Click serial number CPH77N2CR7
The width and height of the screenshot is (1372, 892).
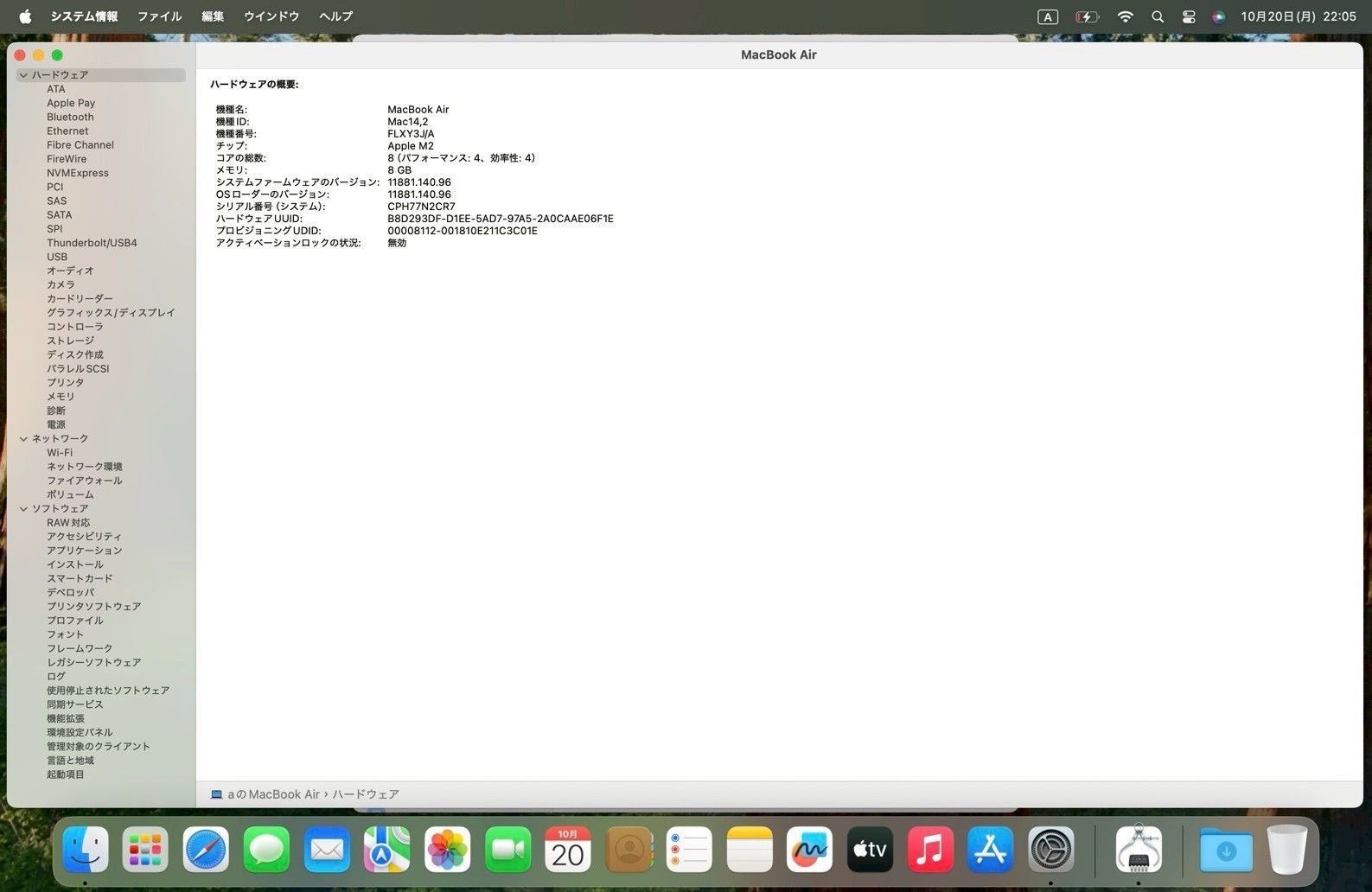[421, 207]
